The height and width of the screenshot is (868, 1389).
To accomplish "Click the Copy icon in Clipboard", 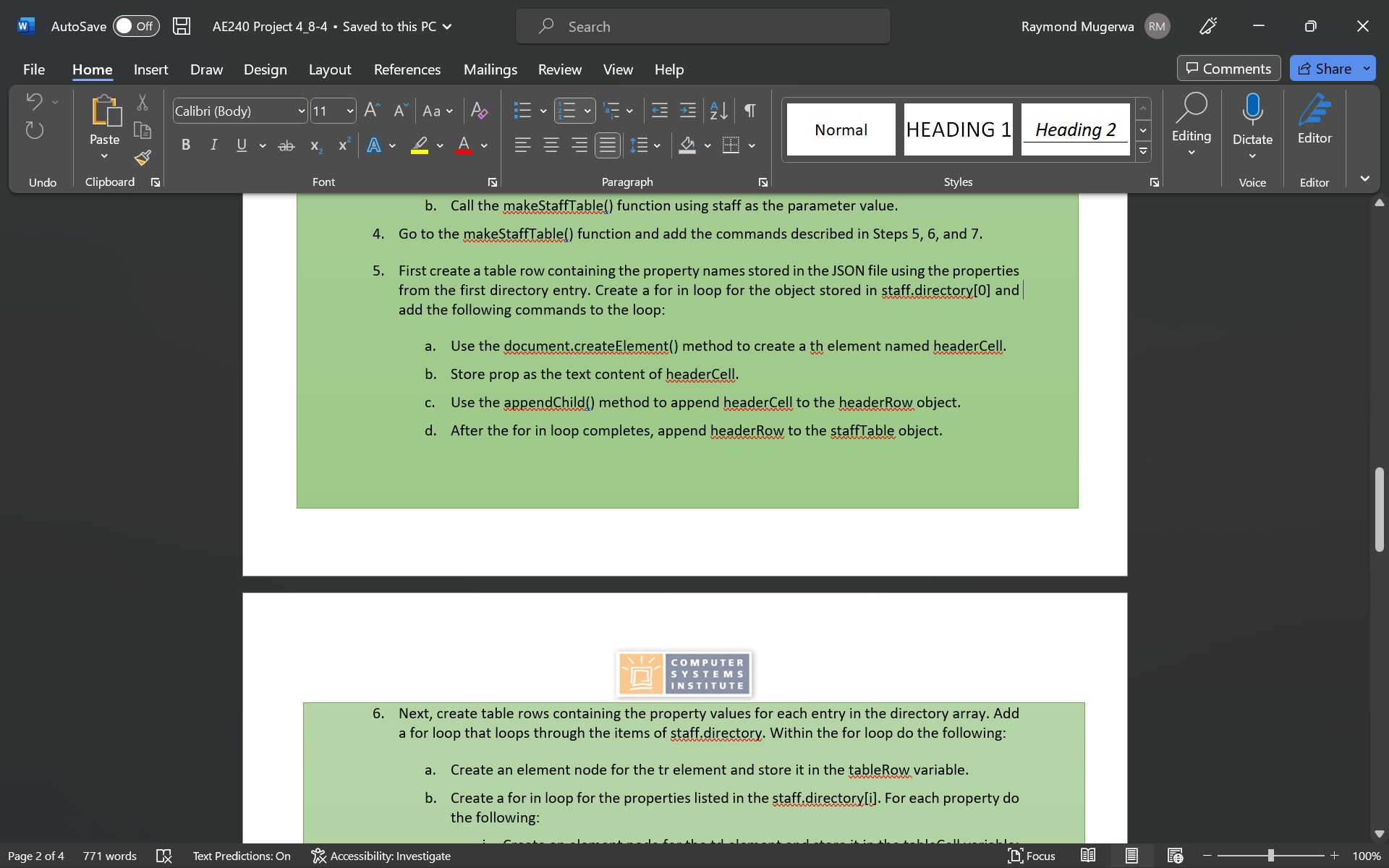I will point(143,130).
